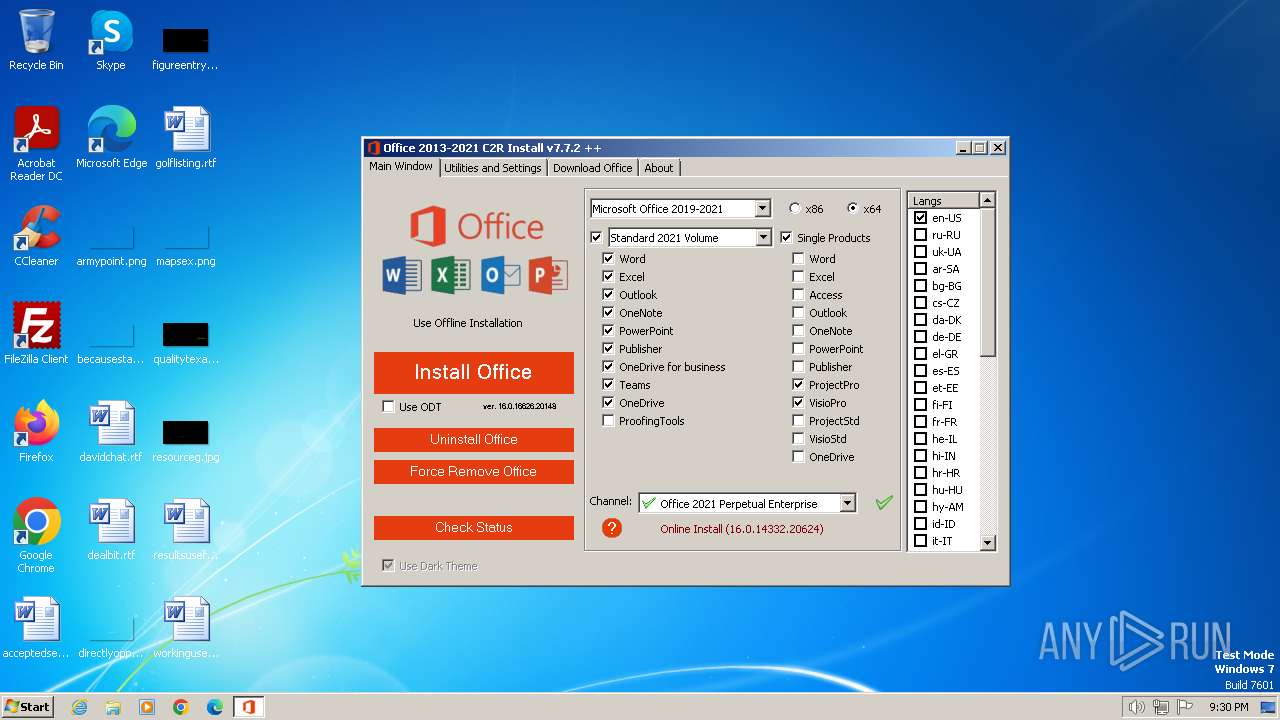Screen dimensions: 1280x720
Task: Open the Skype desktop shortcut
Action: point(111,40)
